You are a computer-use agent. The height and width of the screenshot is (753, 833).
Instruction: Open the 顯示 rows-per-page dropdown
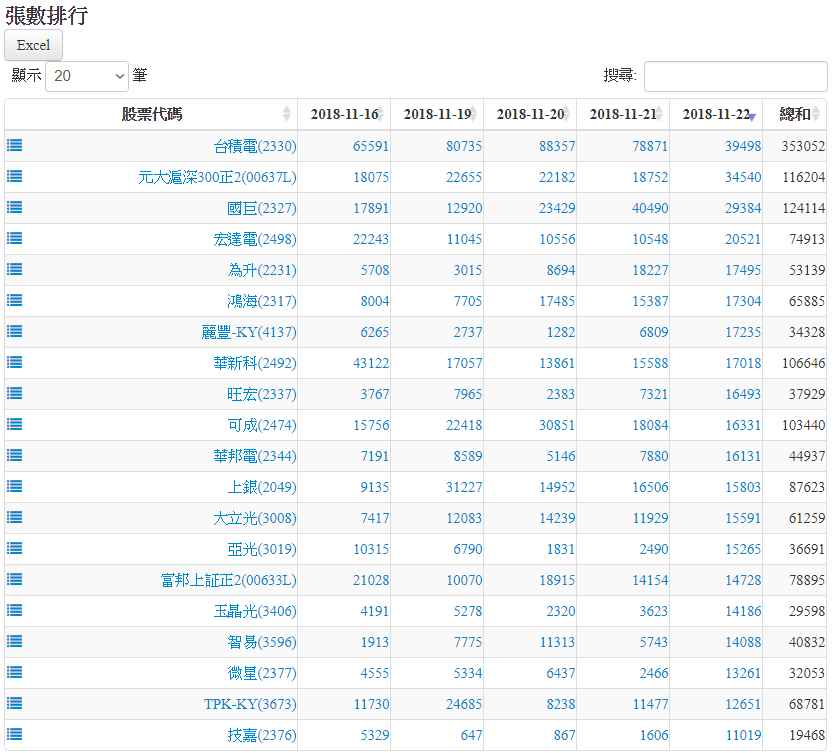click(87, 76)
